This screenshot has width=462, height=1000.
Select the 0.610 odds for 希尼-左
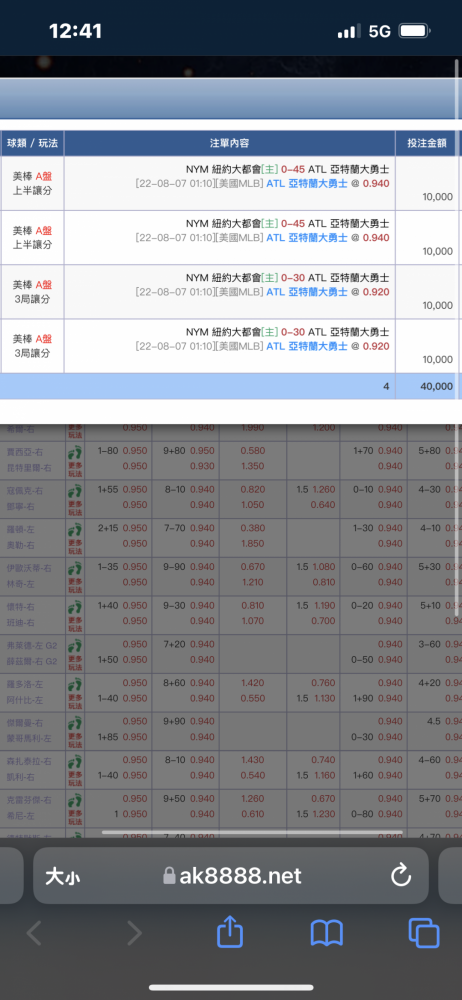point(253,814)
